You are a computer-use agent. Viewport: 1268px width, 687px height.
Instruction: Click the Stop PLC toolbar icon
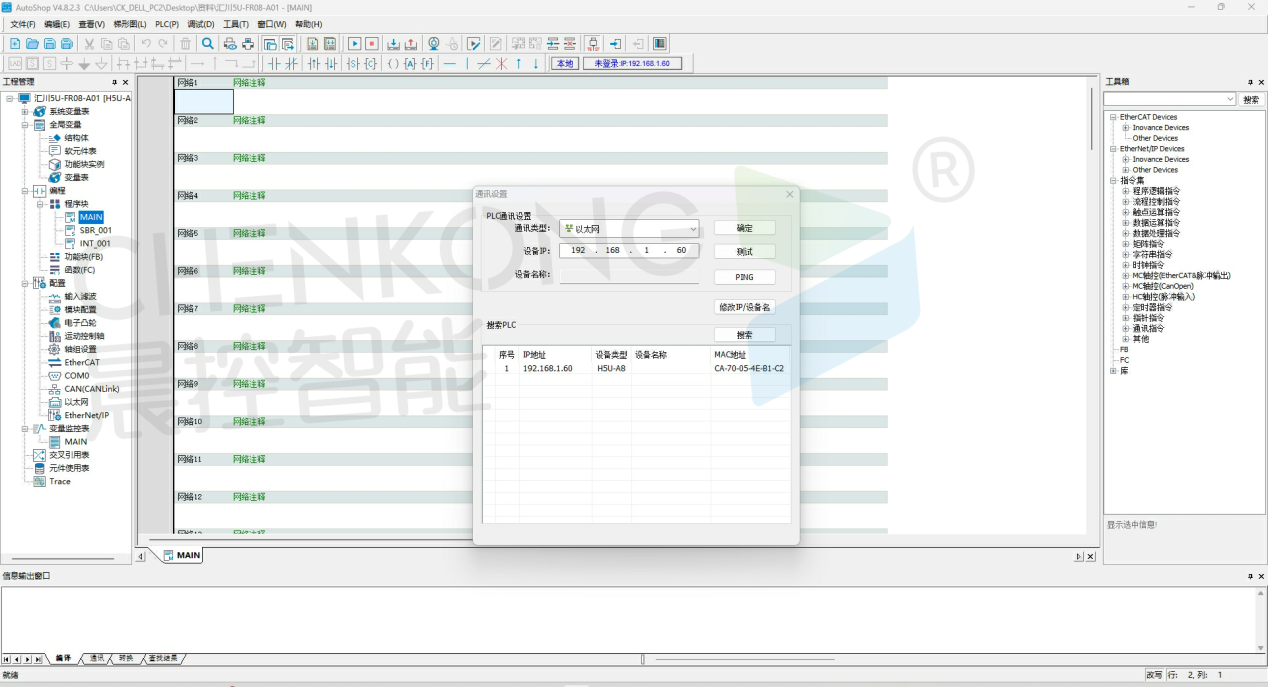(x=372, y=44)
